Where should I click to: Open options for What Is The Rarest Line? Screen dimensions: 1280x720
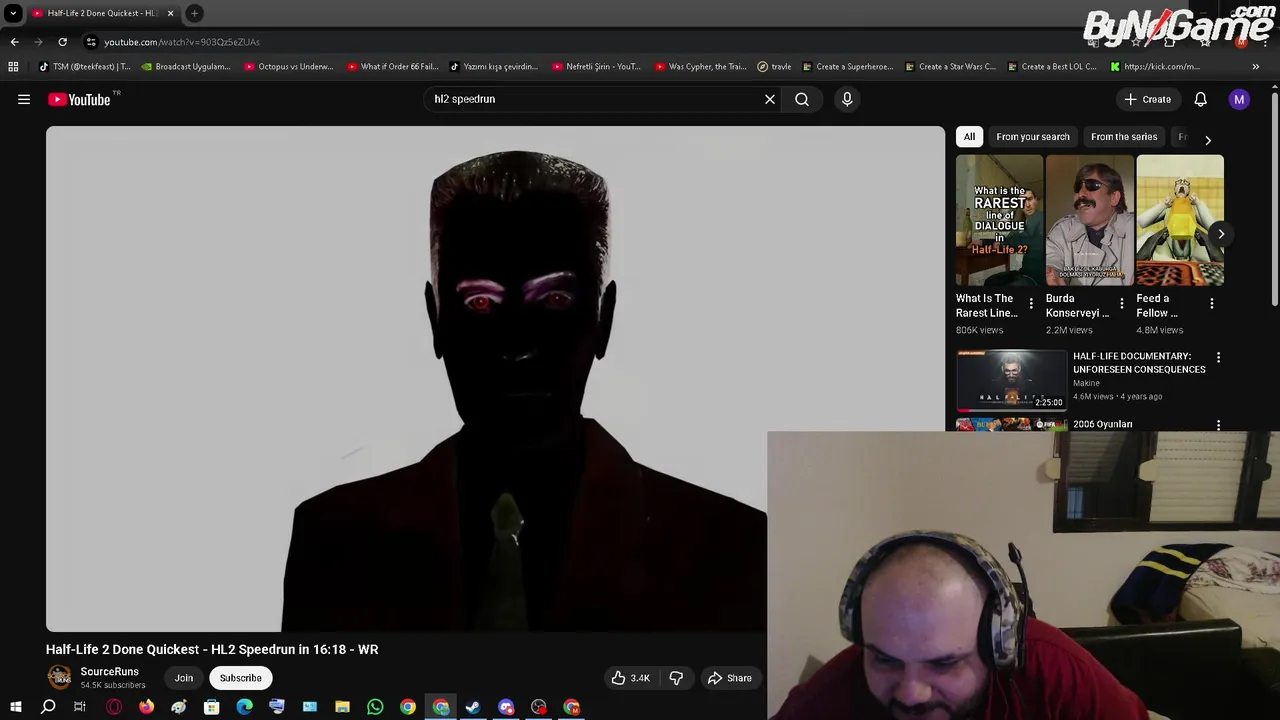[1031, 304]
